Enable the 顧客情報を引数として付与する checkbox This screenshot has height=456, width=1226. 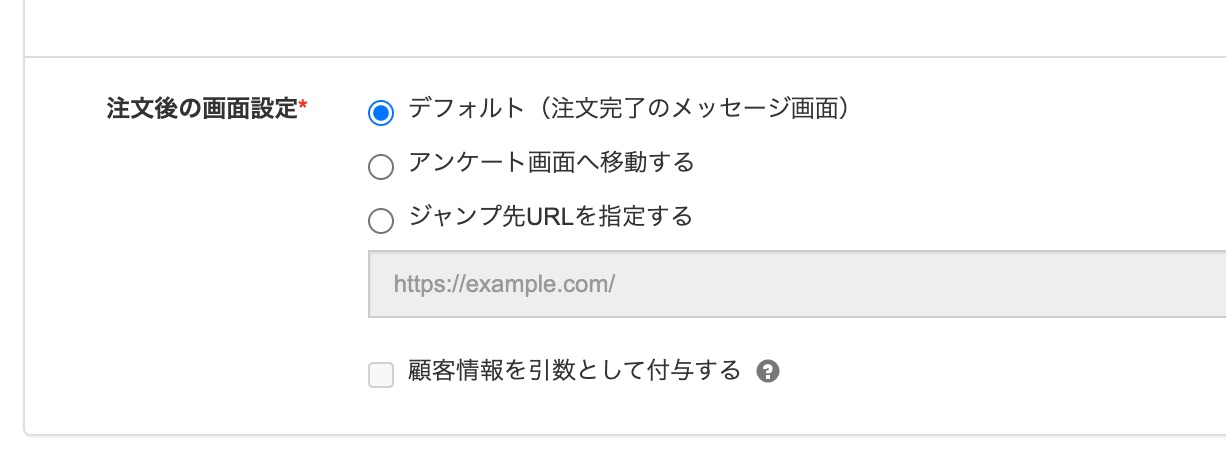[381, 375]
